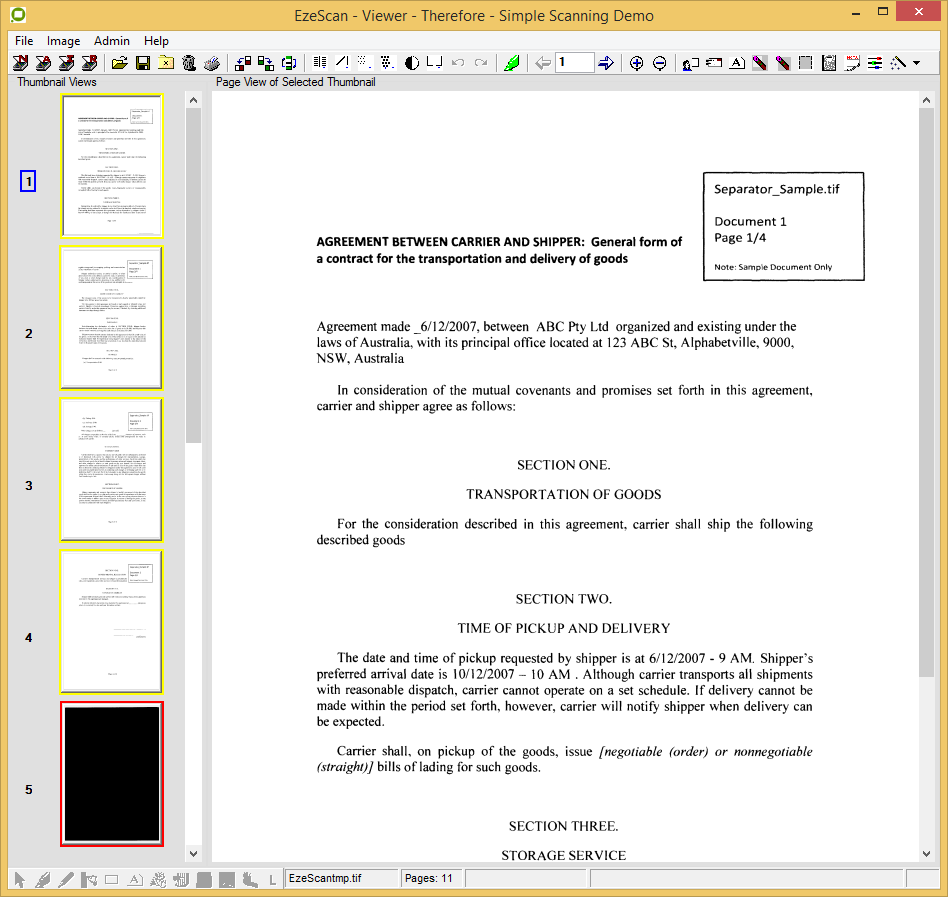Screen dimensions: 948x897
Task: Open the Admin menu
Action: tap(112, 41)
